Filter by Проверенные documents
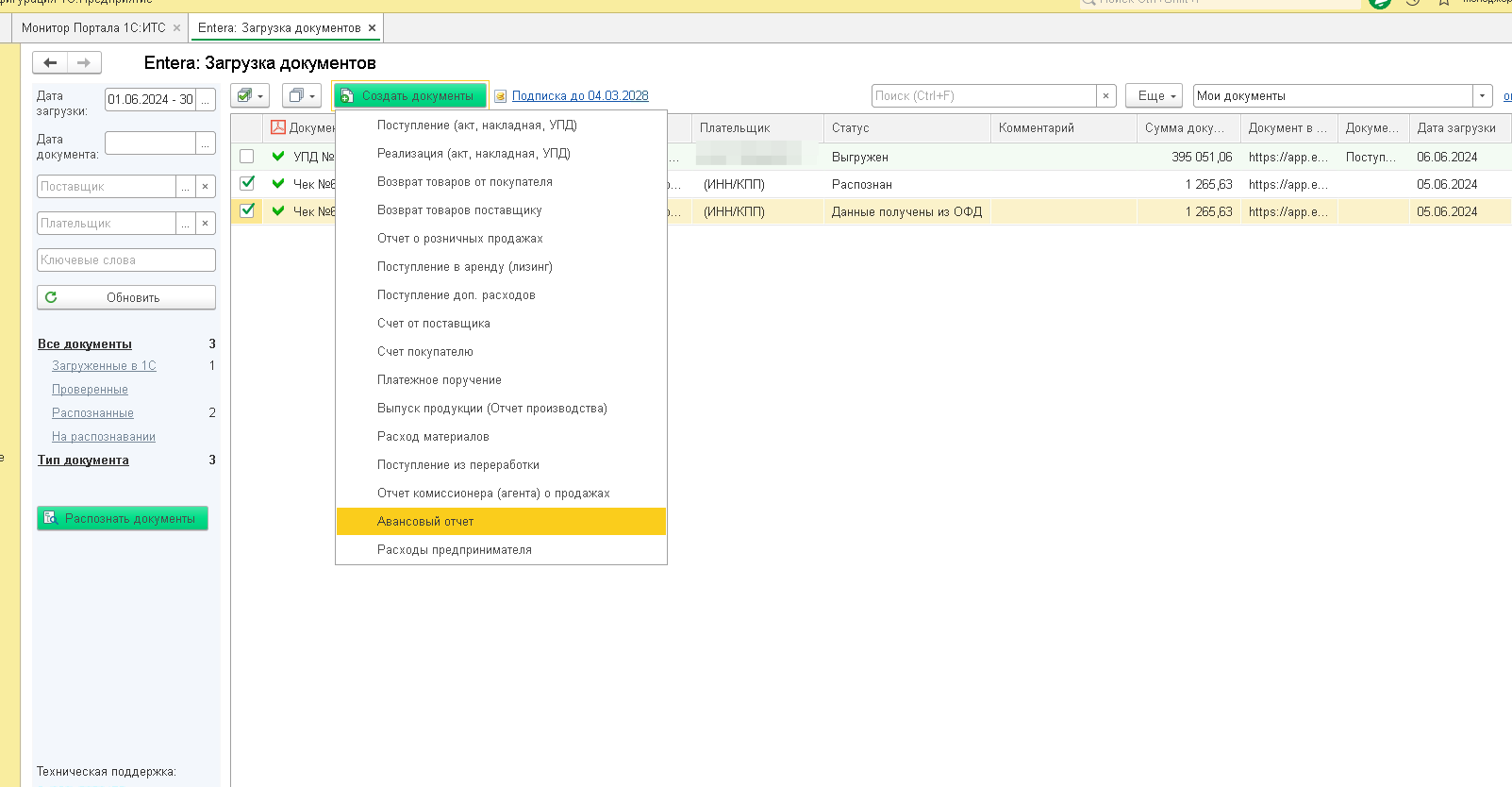 90,390
